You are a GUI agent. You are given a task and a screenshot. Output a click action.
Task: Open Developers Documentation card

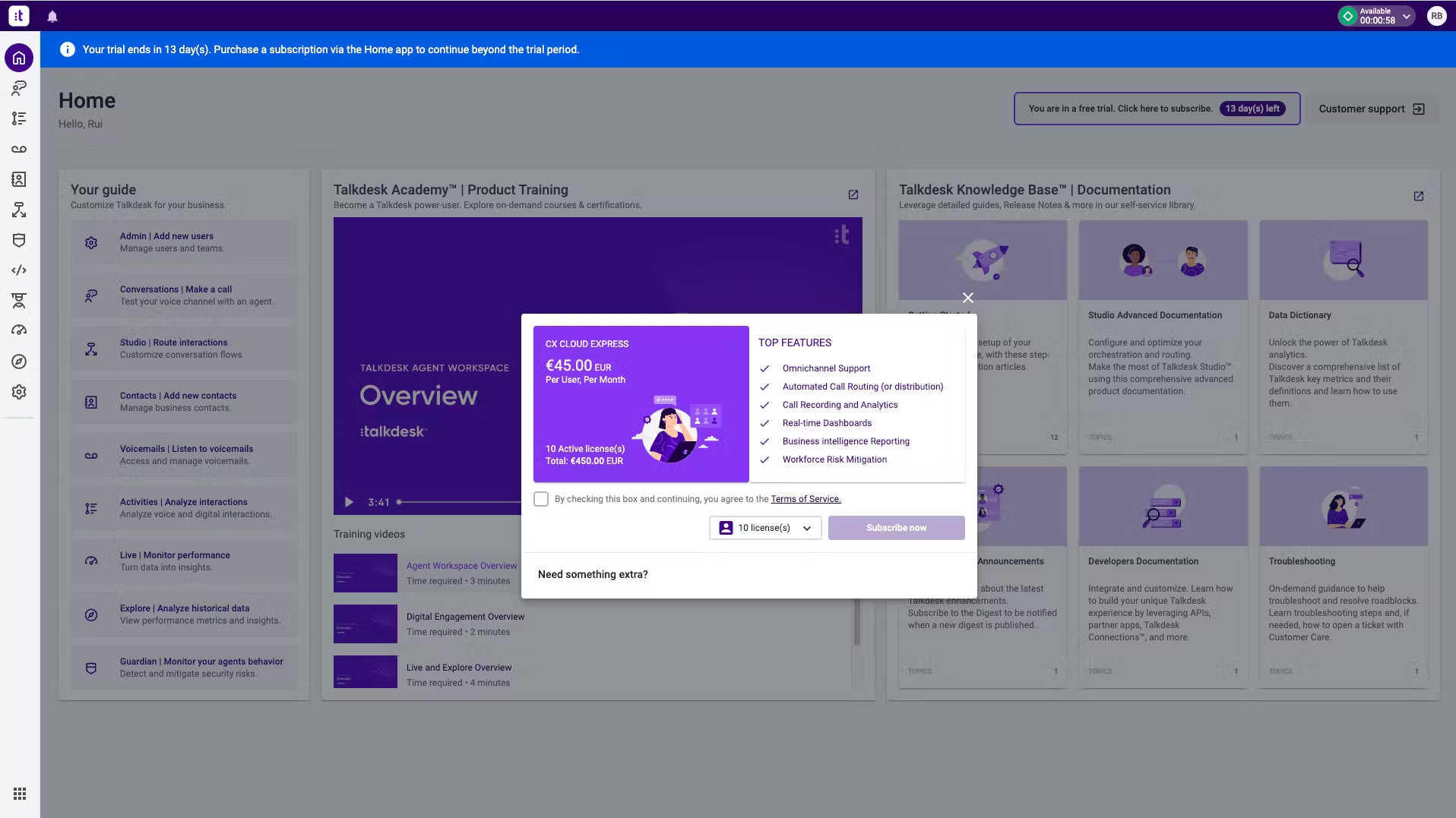point(1163,577)
